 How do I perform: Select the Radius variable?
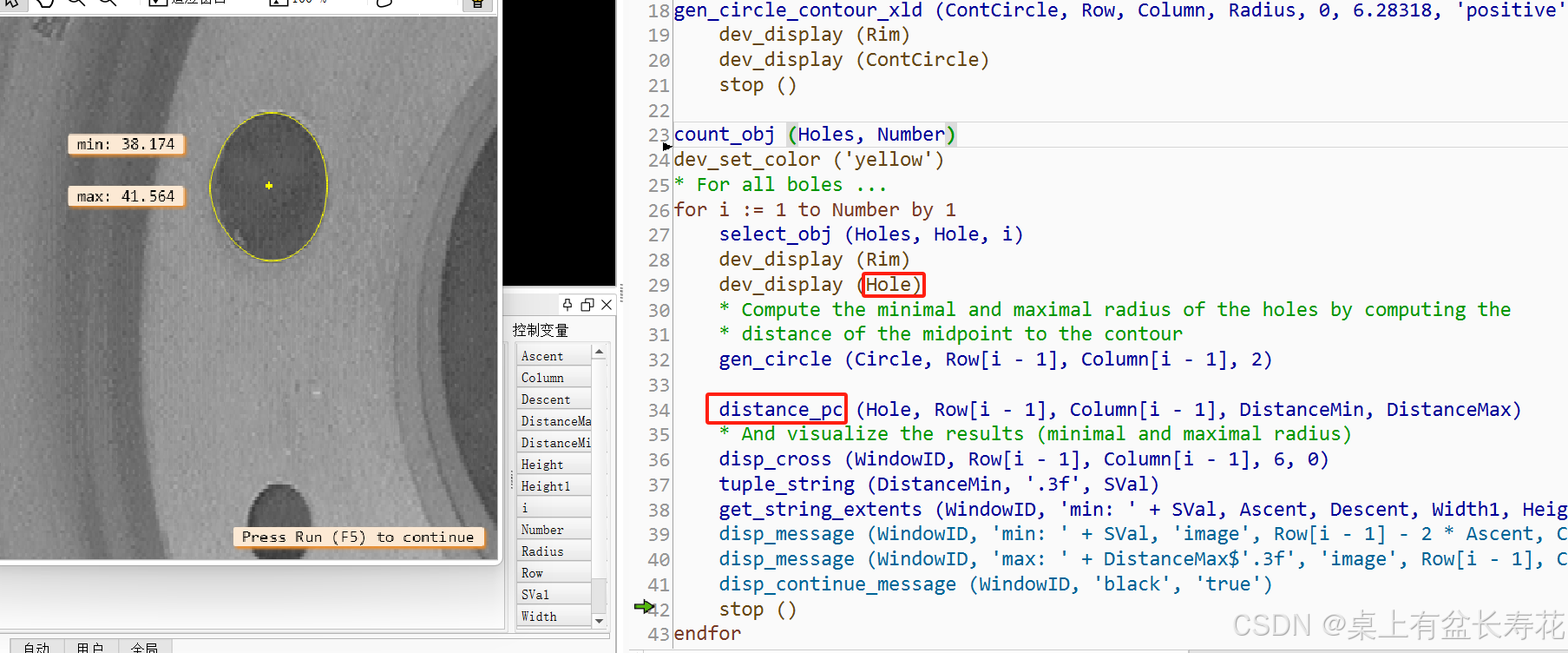point(554,551)
